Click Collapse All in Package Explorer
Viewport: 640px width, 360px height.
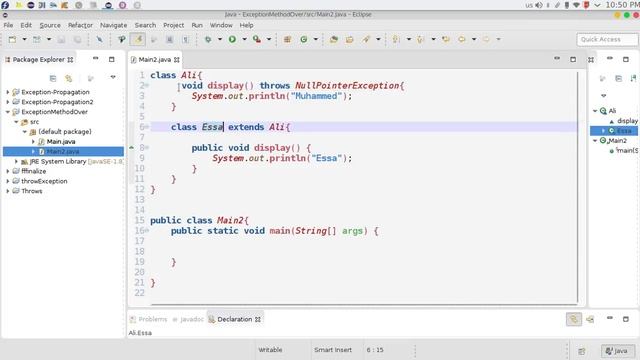click(x=53, y=78)
